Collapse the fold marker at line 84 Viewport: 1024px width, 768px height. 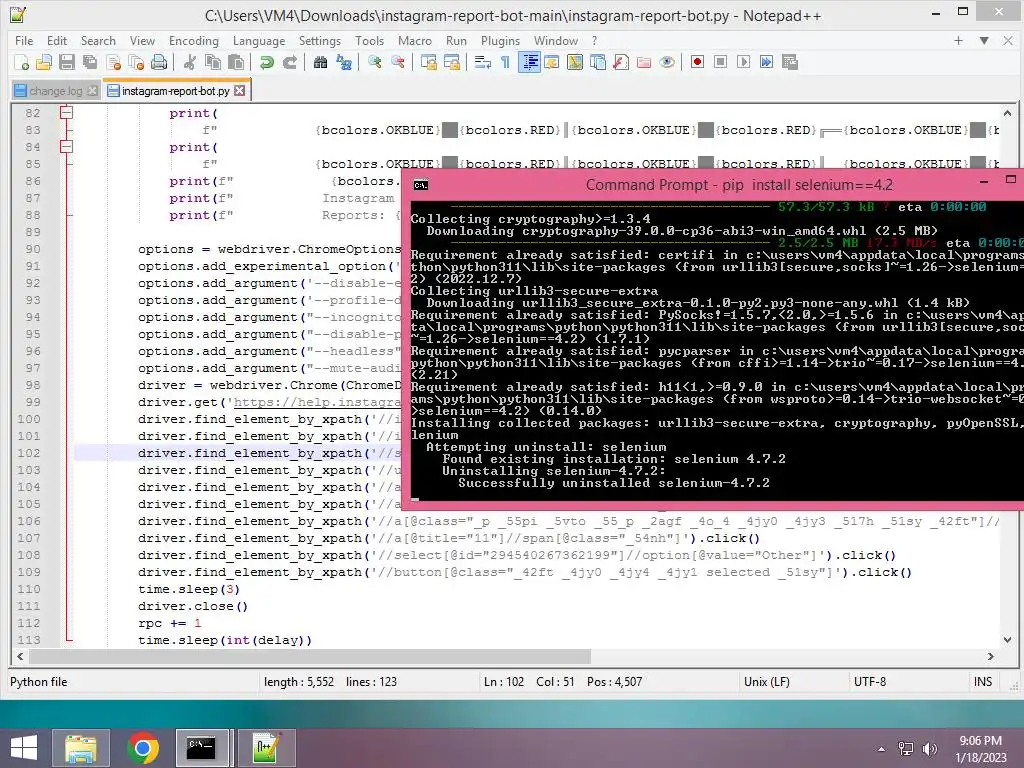click(x=66, y=147)
